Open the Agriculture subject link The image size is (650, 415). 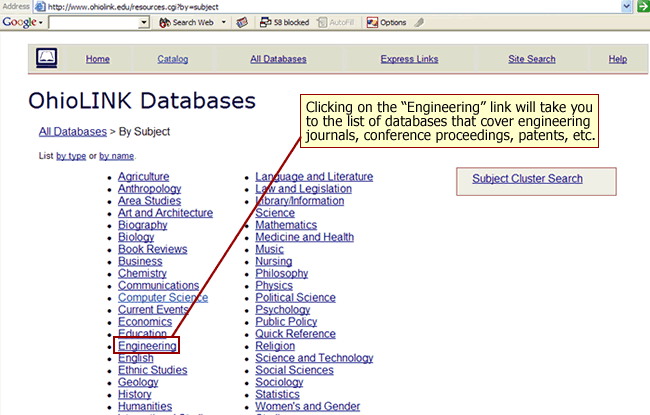pos(143,176)
